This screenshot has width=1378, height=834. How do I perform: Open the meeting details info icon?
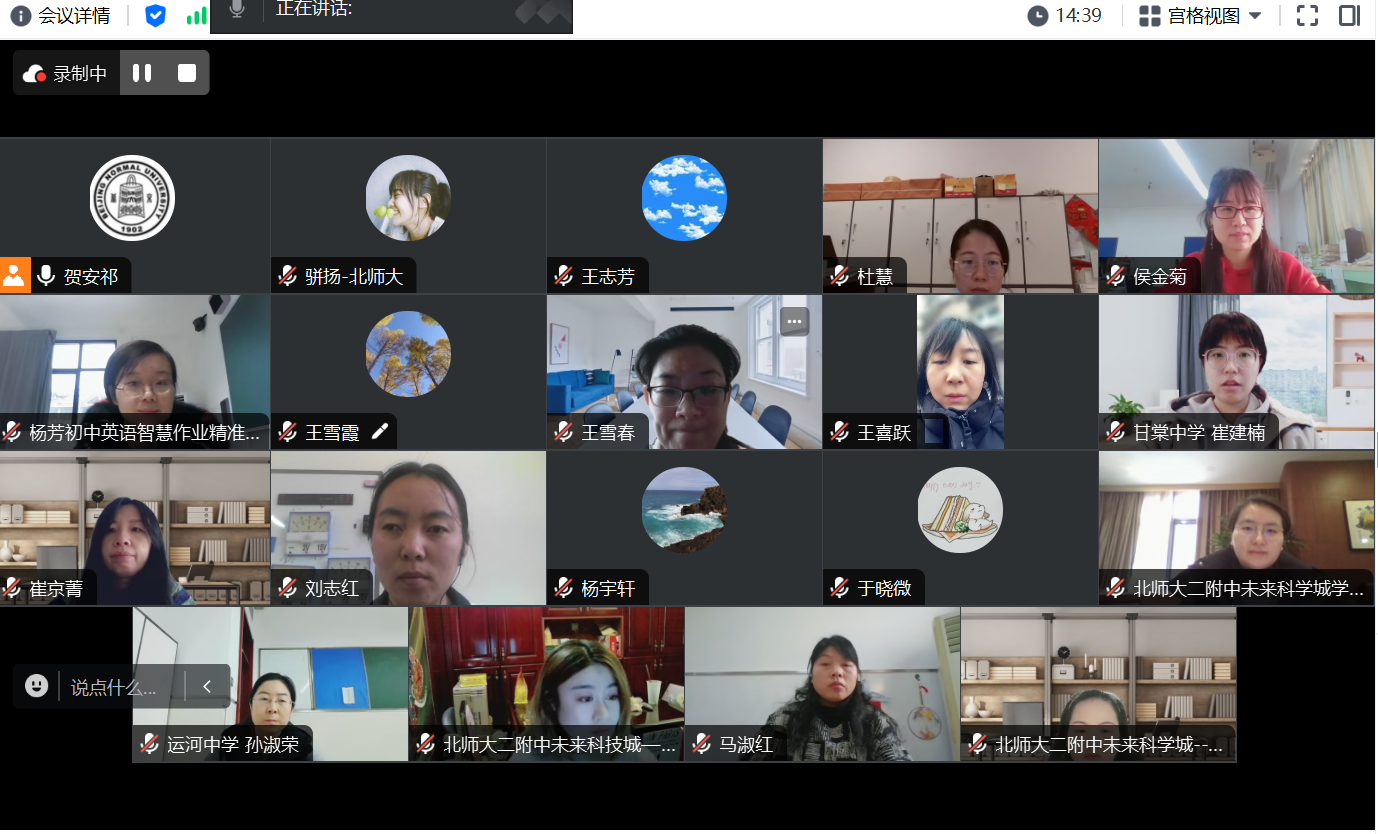(x=20, y=16)
